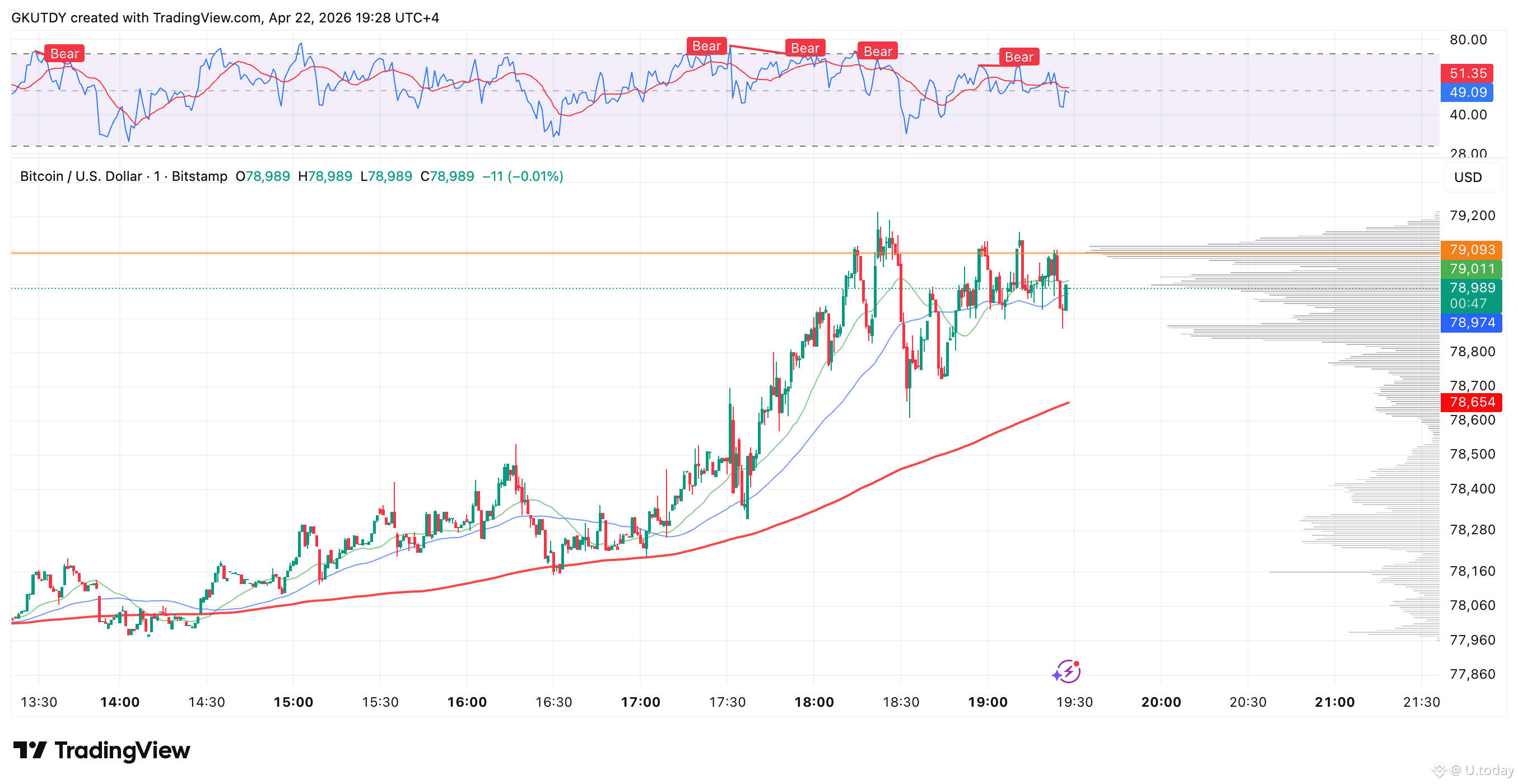Click the blue 49.09 RSI value label

click(x=1468, y=92)
